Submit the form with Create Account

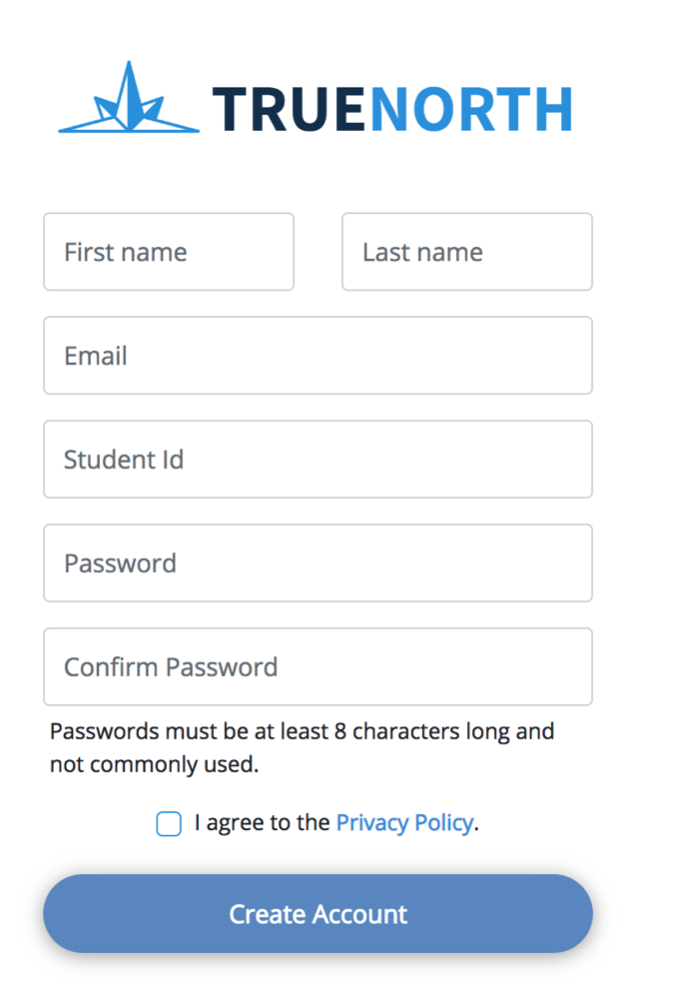point(317,914)
